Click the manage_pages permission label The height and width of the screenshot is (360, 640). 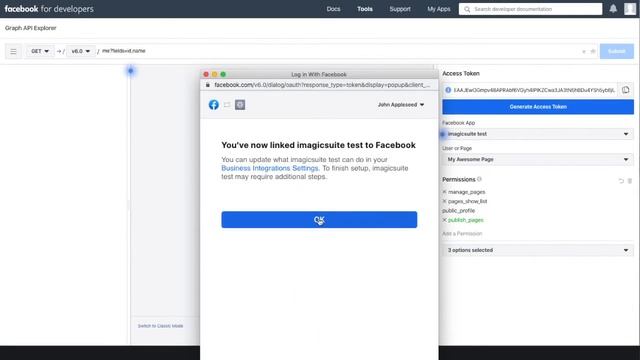[x=467, y=192]
